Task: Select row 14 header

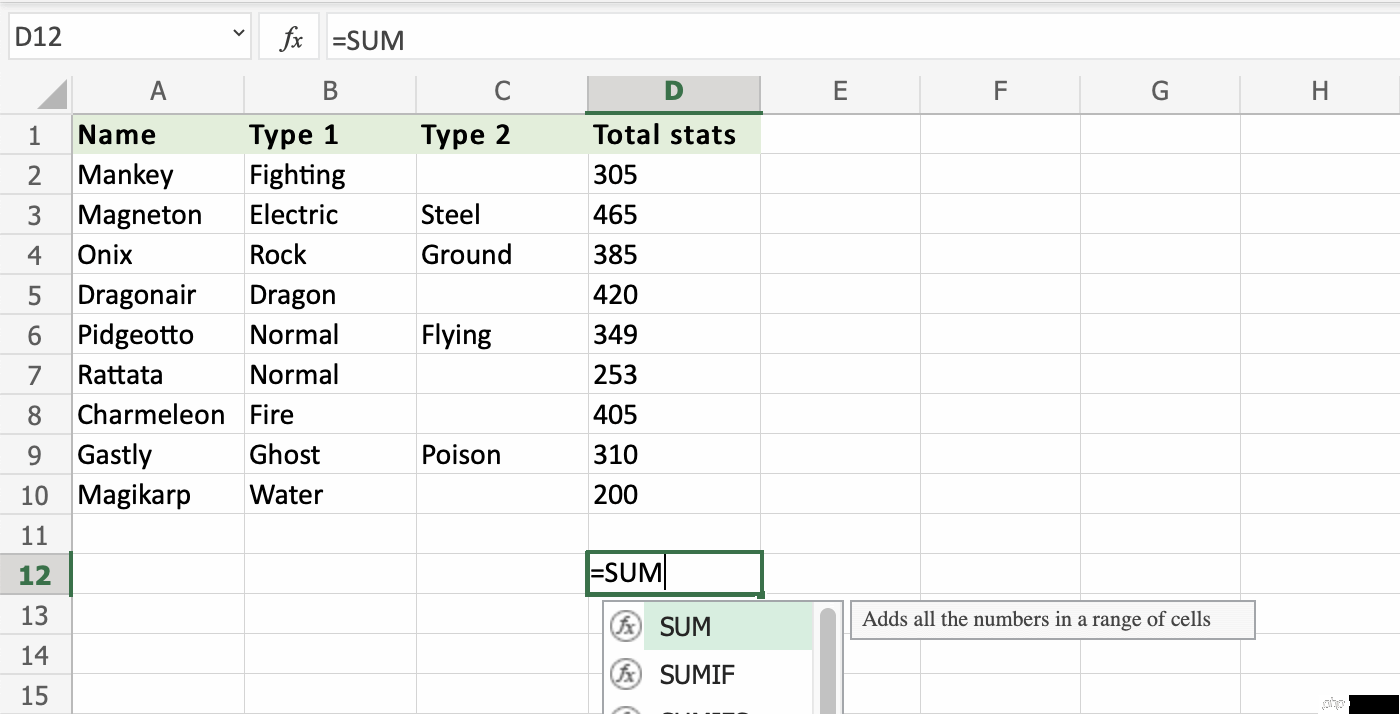Action: click(x=35, y=655)
